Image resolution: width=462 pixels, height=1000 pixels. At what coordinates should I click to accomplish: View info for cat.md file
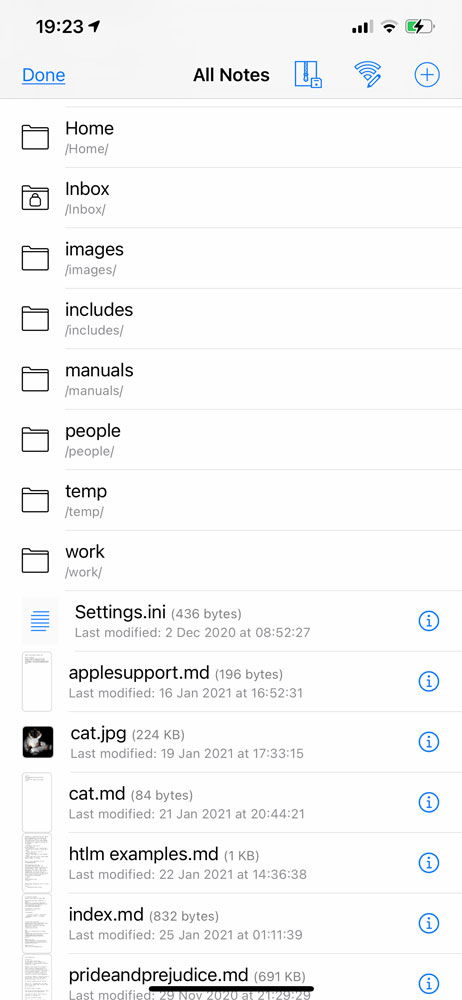[x=429, y=802]
